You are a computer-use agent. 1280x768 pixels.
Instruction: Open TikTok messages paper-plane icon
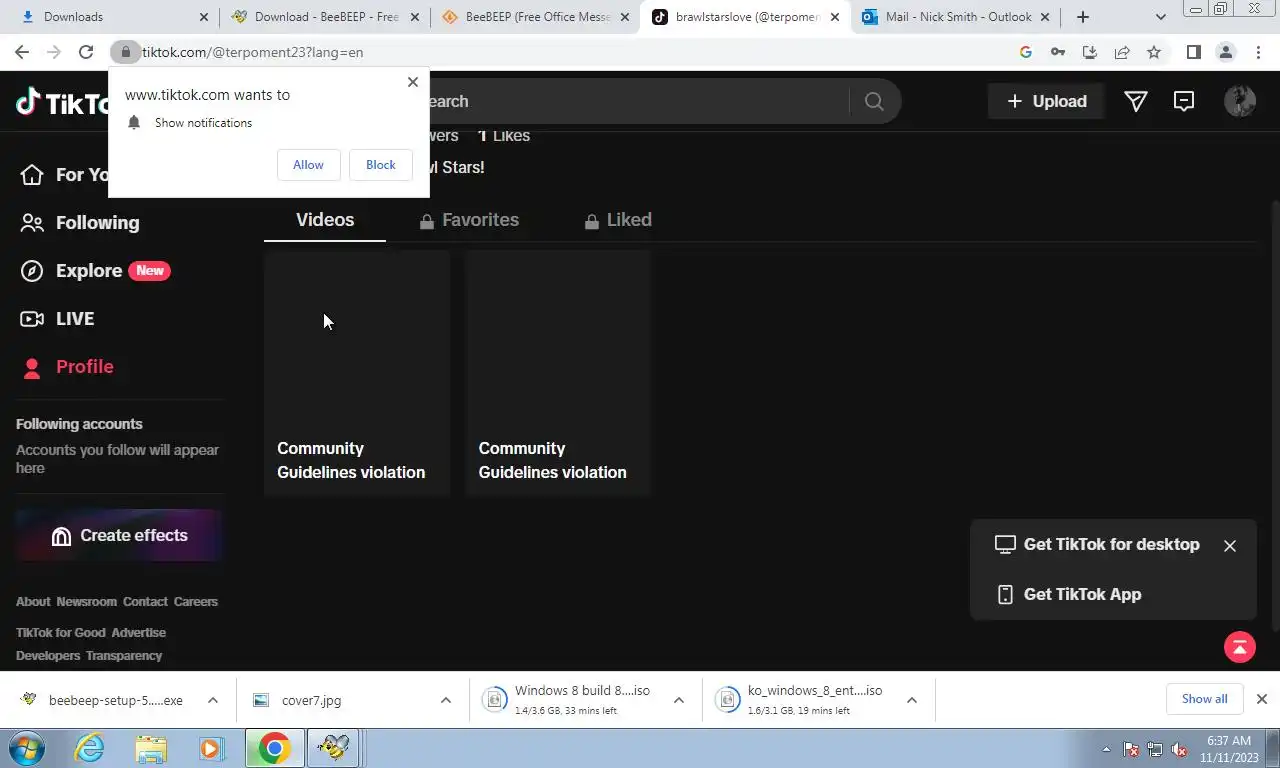[x=1136, y=101]
